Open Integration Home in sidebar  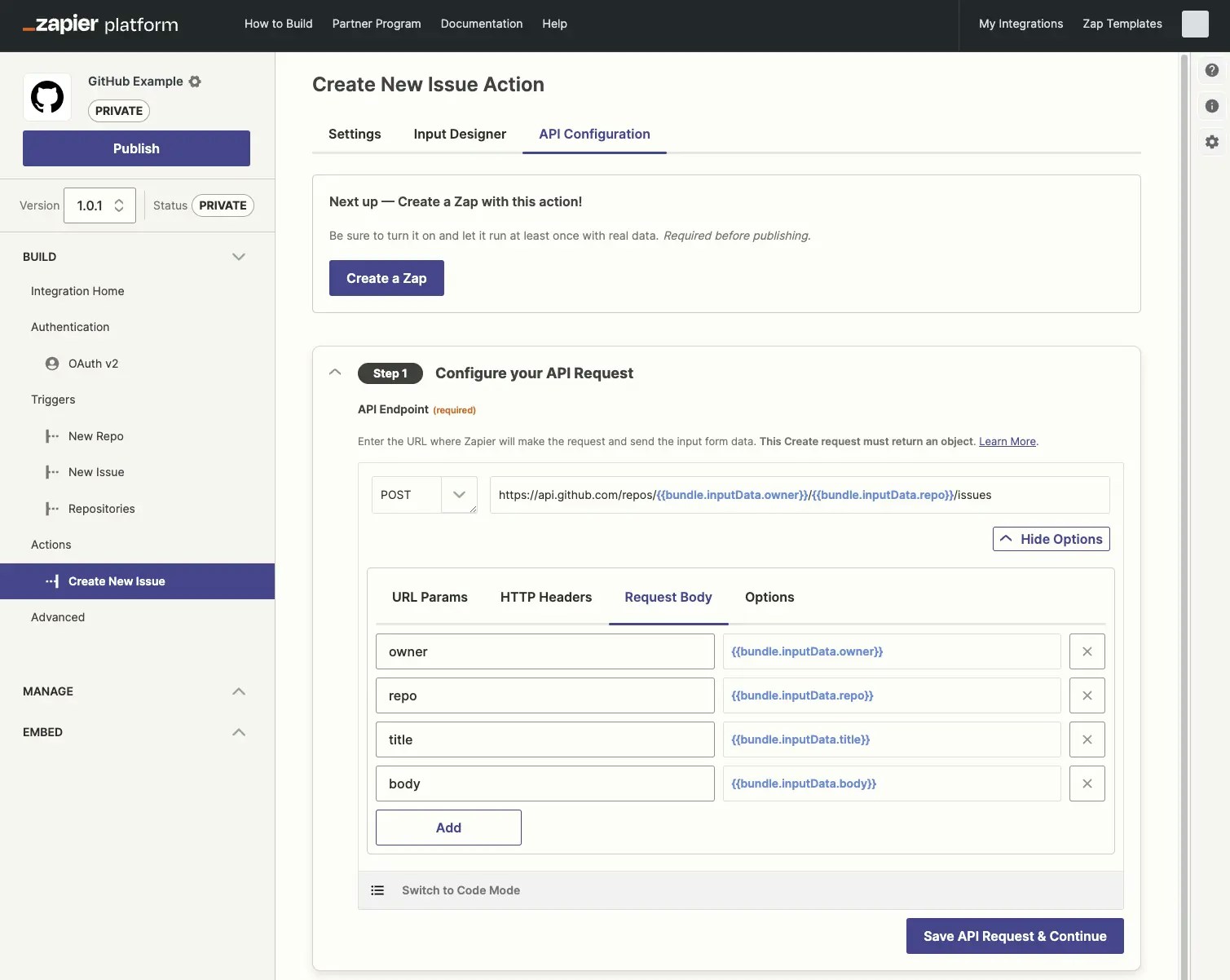click(x=77, y=291)
